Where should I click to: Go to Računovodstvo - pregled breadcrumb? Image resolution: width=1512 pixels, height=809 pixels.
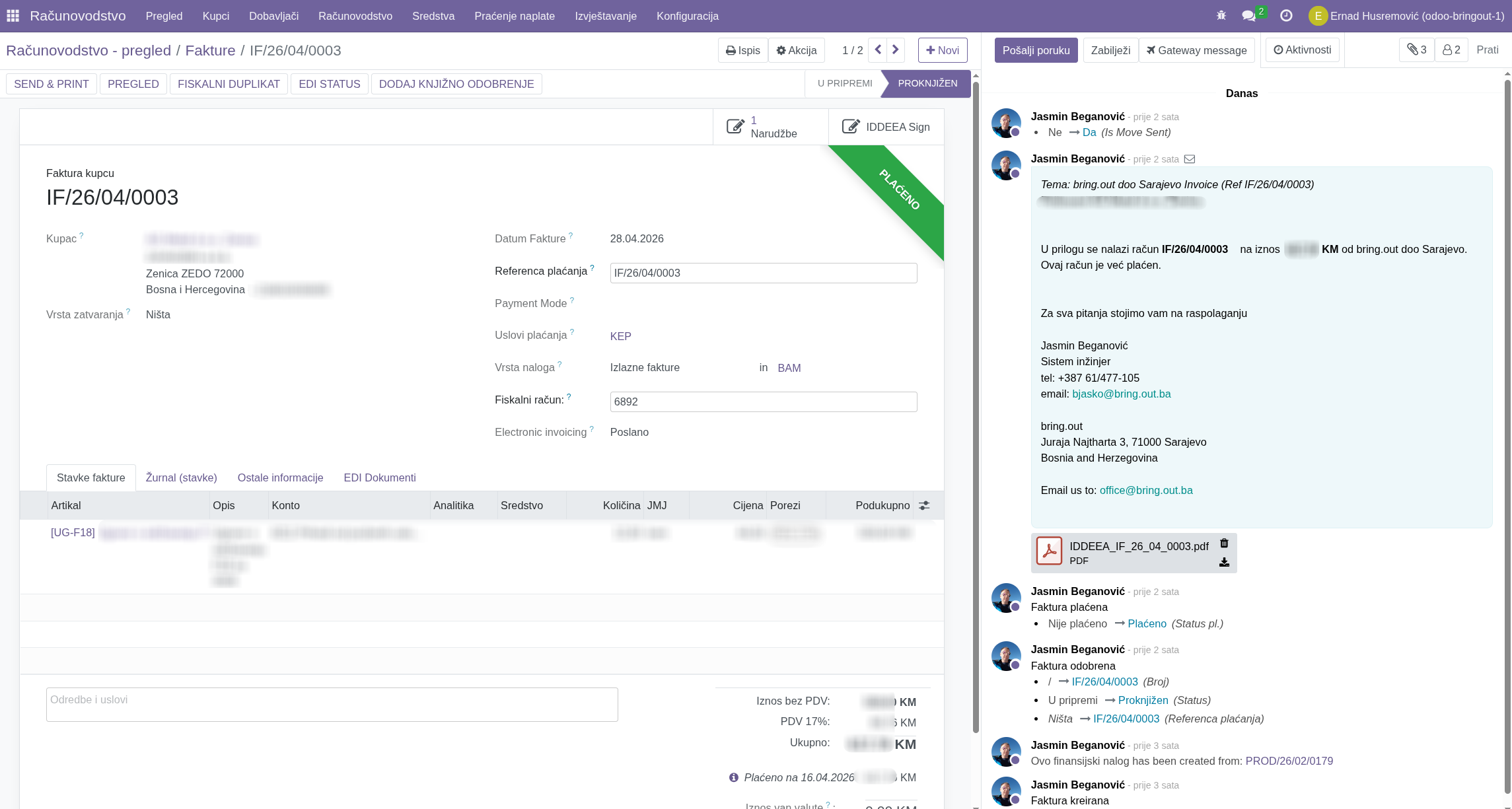tap(89, 51)
